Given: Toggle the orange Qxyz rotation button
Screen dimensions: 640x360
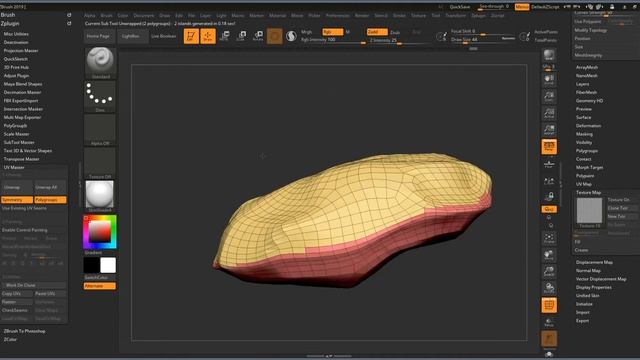Looking at the screenshot, I should 549,209.
